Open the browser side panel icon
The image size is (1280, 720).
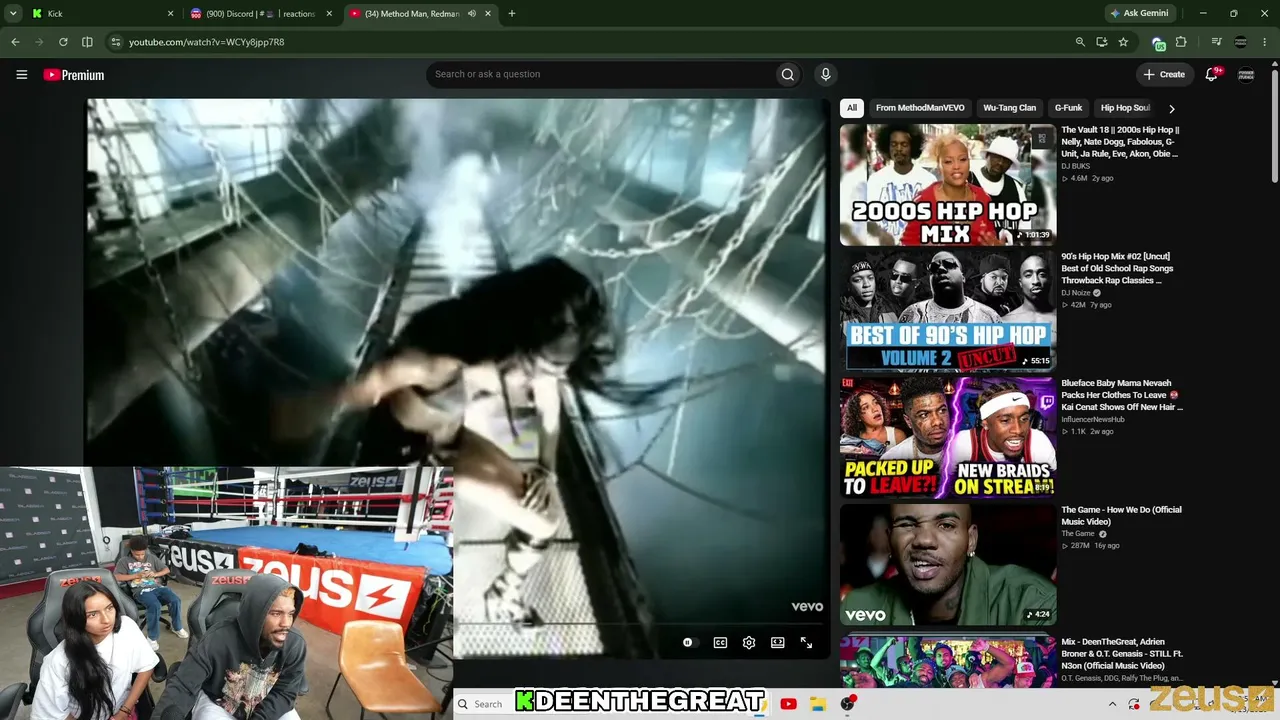click(87, 42)
